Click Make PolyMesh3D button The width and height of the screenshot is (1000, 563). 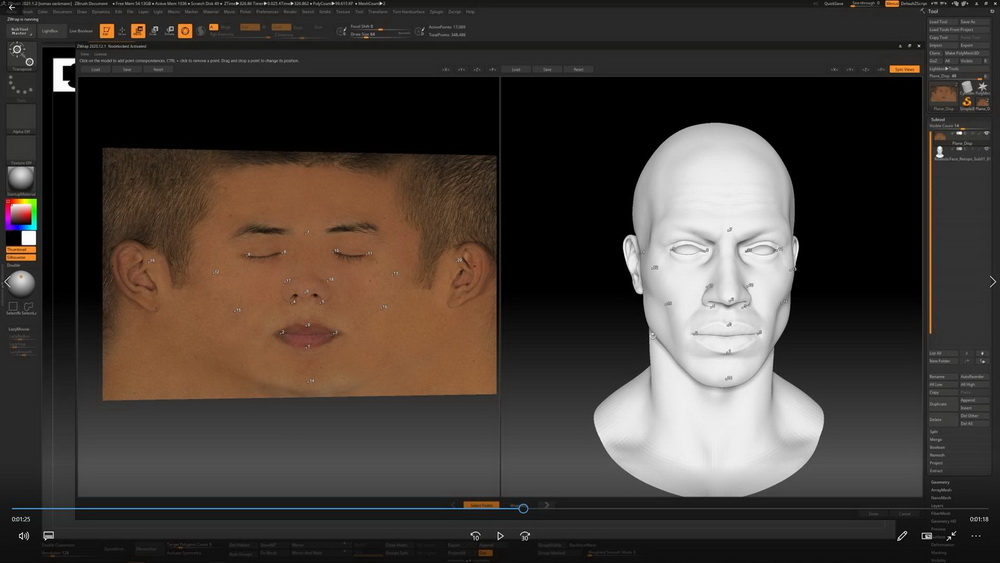click(966, 53)
